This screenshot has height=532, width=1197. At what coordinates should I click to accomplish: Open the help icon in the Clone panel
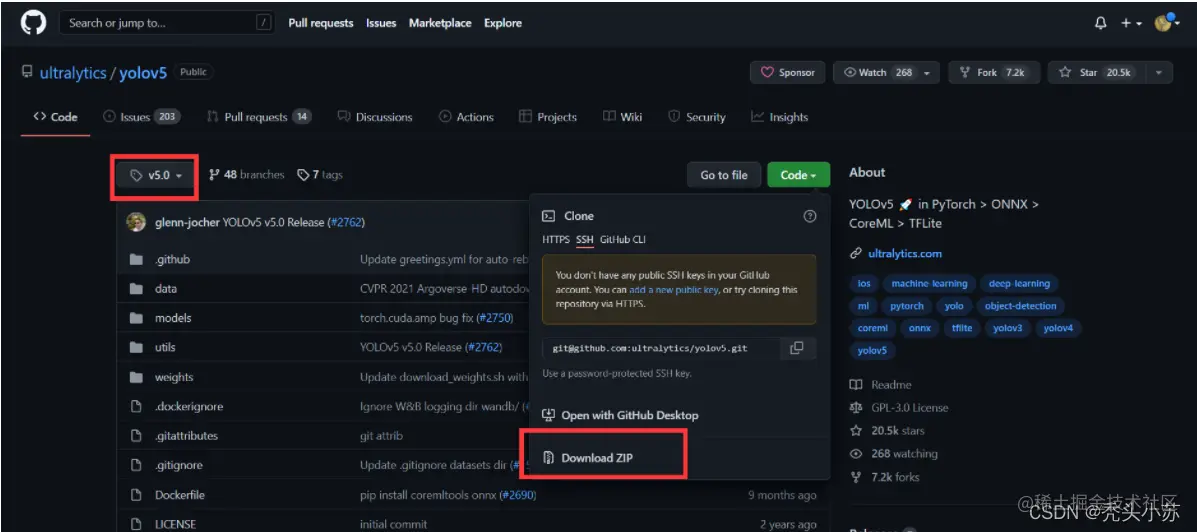(x=810, y=216)
